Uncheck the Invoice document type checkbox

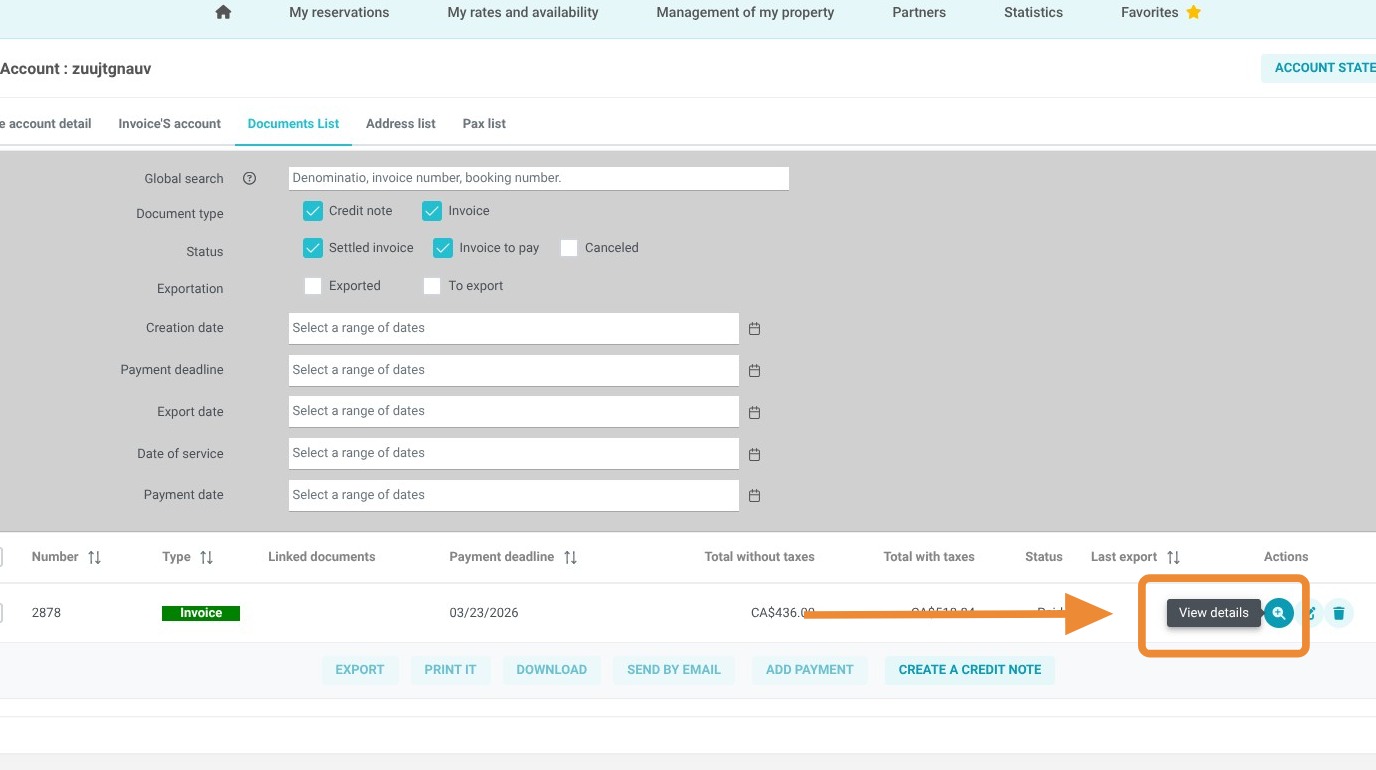(x=432, y=211)
